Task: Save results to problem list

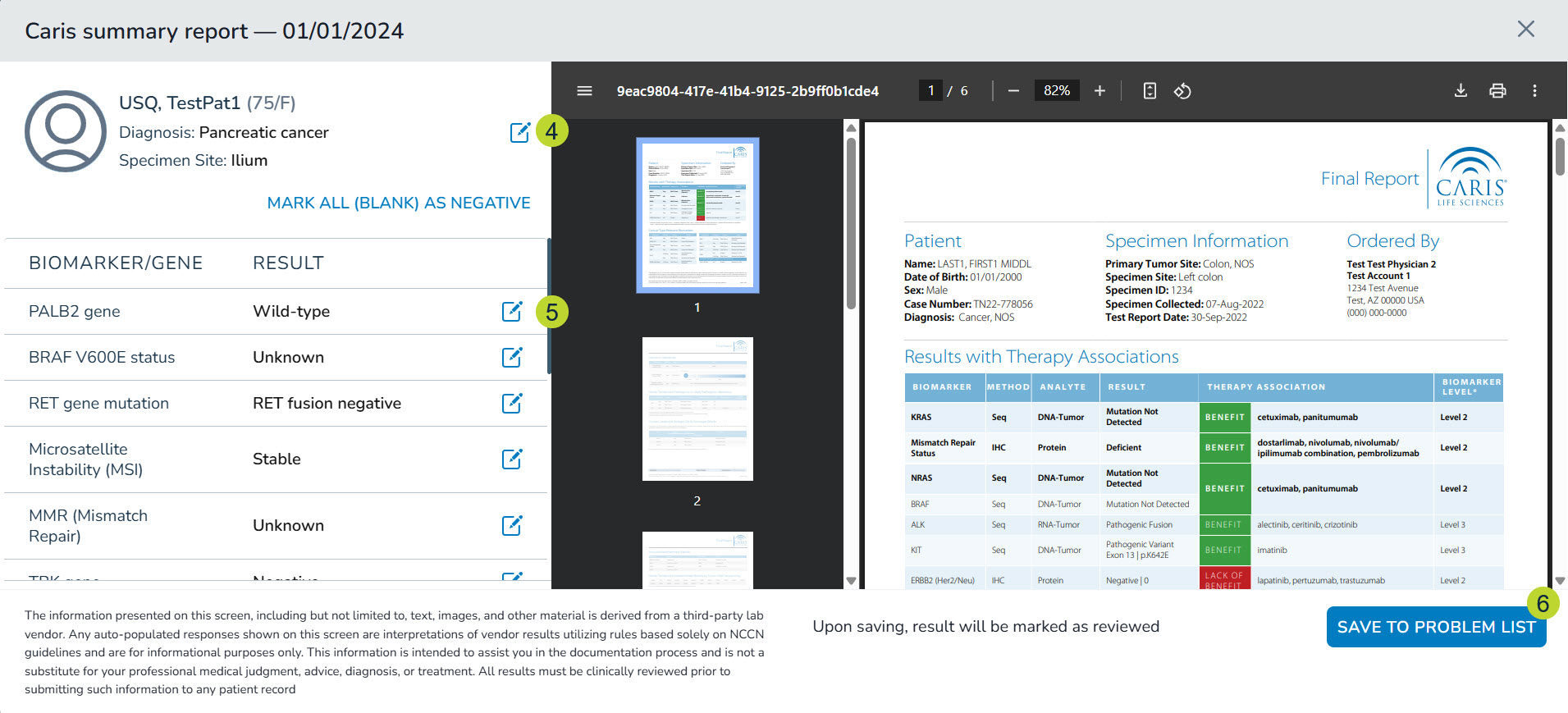Action: [1436, 627]
